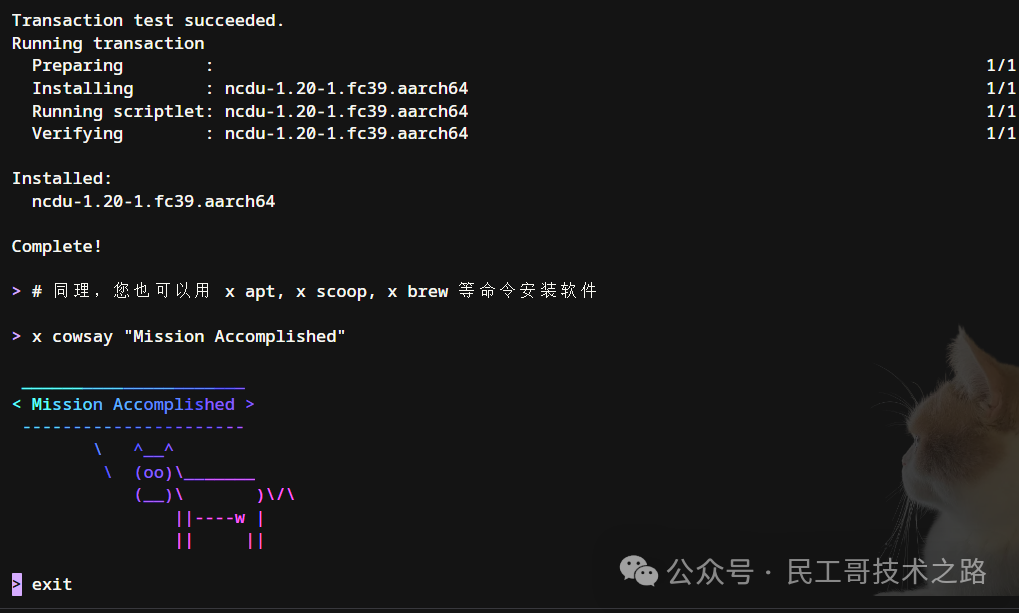1019x613 pixels.
Task: Click the "x brew" text in the comment
Action: coord(417,292)
